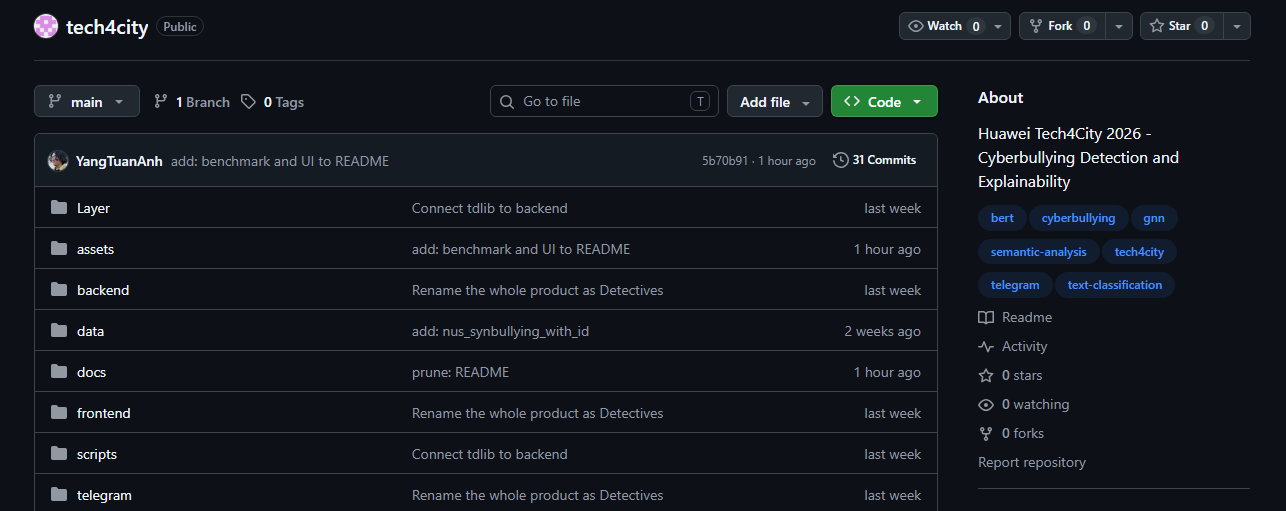Image resolution: width=1286 pixels, height=511 pixels.
Task: Open the main branch selector dropdown
Action: [86, 102]
